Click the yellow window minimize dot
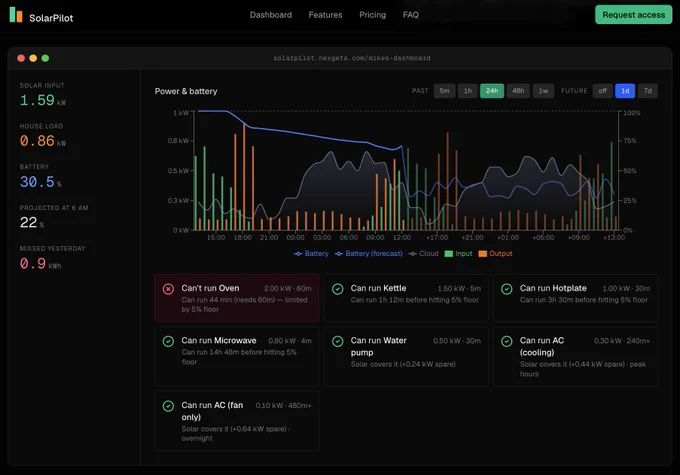Image resolution: width=680 pixels, height=475 pixels. 33,58
